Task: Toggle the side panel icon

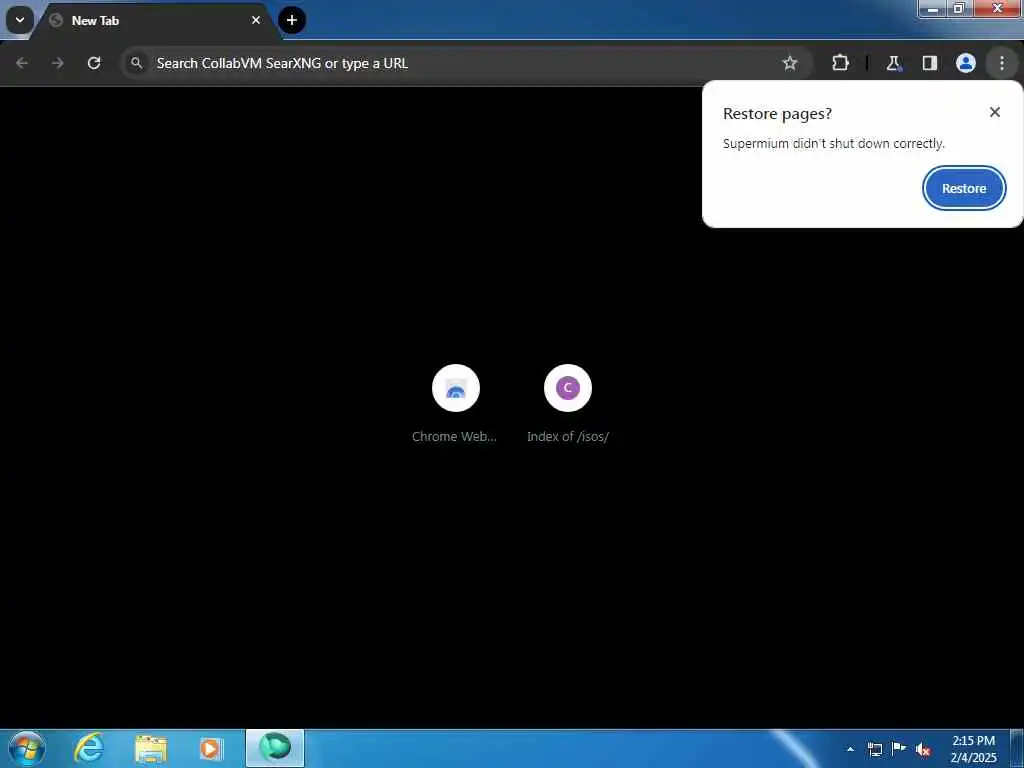Action: (x=930, y=63)
